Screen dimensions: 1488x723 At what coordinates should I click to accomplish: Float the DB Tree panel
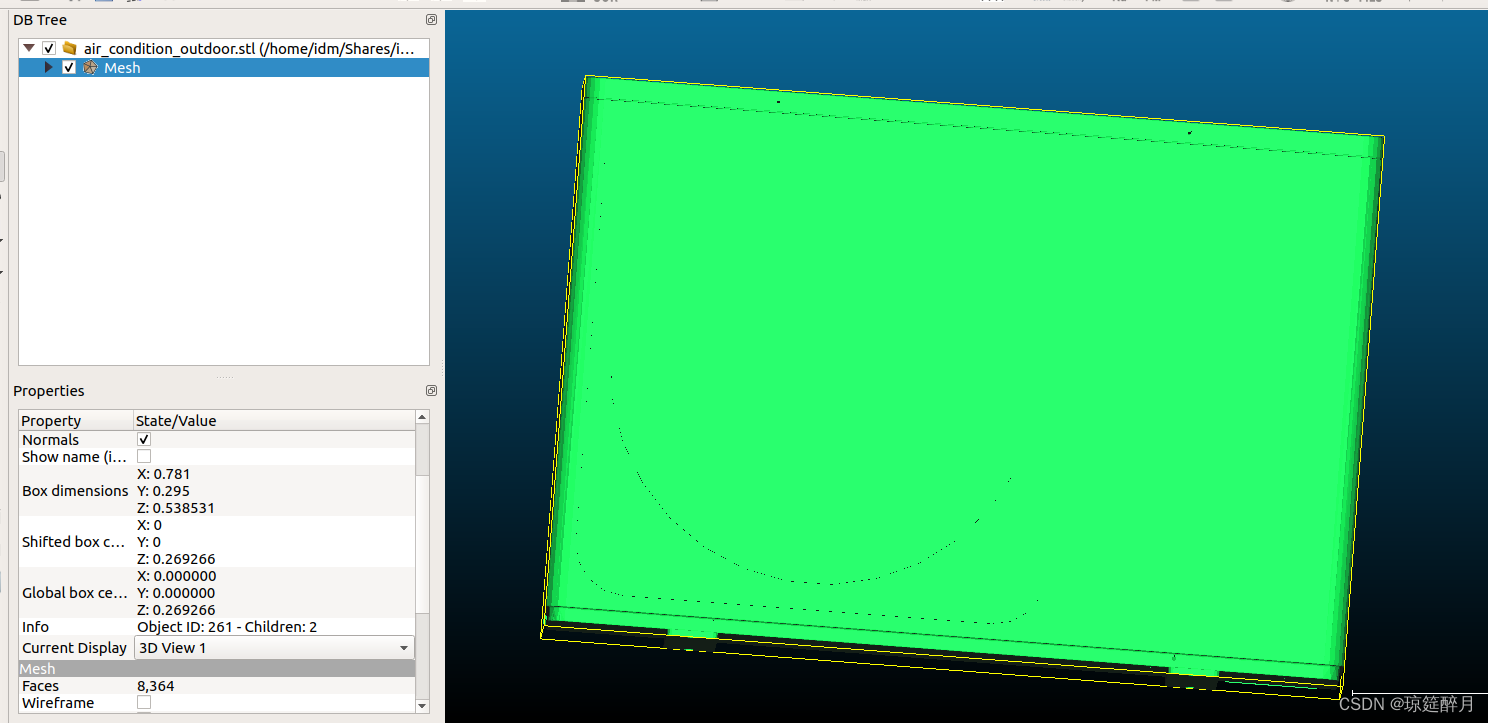[431, 20]
